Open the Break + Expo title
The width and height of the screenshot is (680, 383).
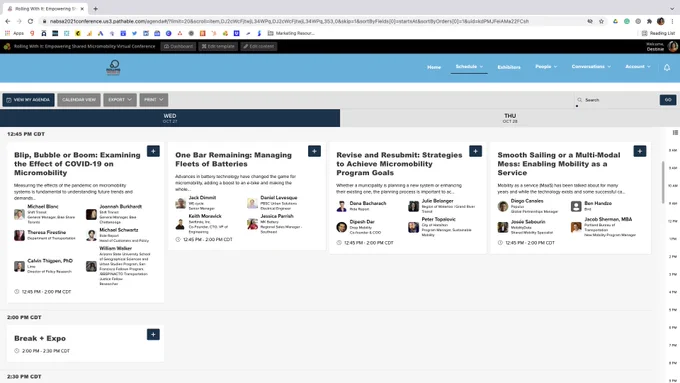tap(40, 338)
